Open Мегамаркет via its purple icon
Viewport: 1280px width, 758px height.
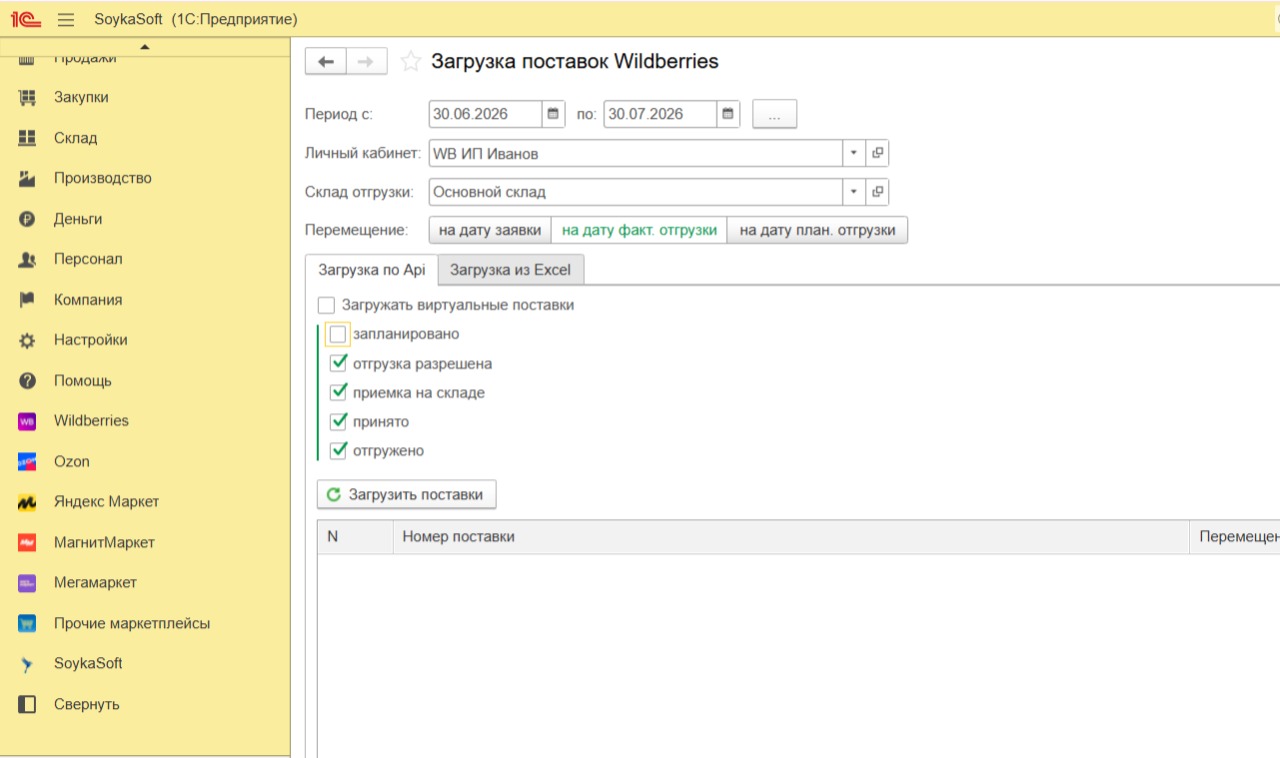tap(27, 583)
